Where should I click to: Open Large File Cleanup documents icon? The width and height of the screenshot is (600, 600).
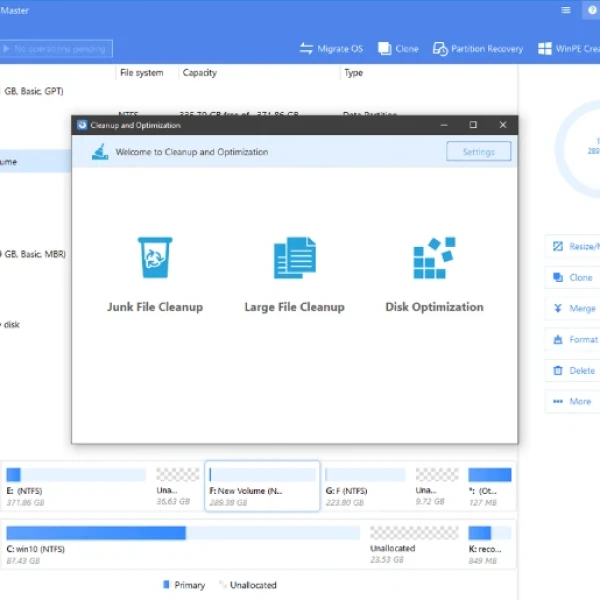click(x=295, y=258)
